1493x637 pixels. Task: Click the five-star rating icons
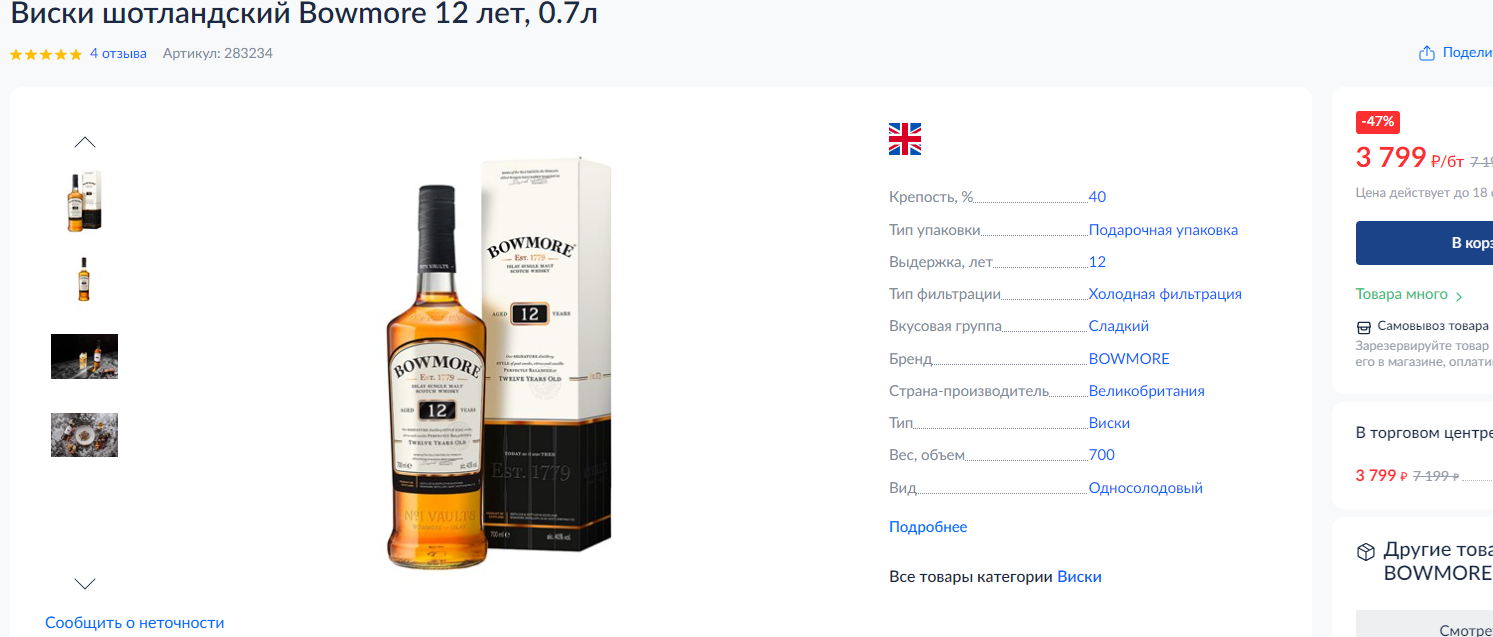(46, 54)
